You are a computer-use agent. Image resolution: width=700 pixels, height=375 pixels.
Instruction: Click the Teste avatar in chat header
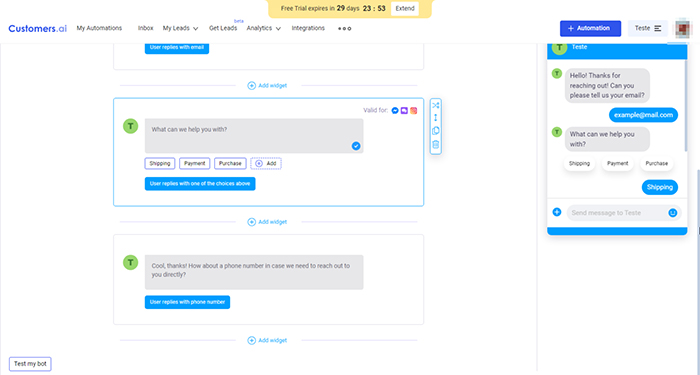point(559,47)
